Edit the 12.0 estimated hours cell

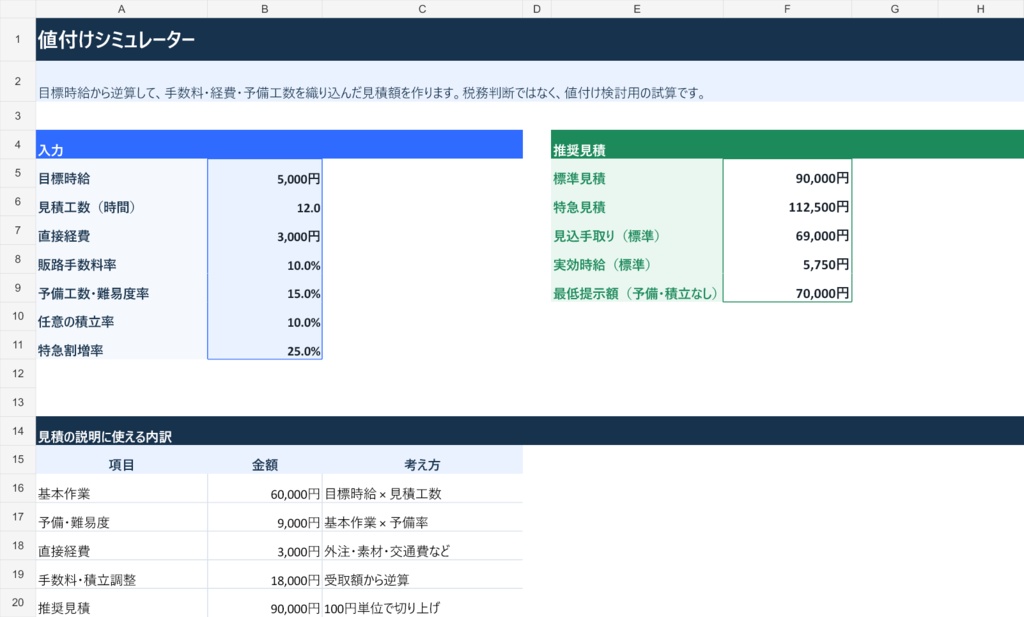(x=264, y=202)
